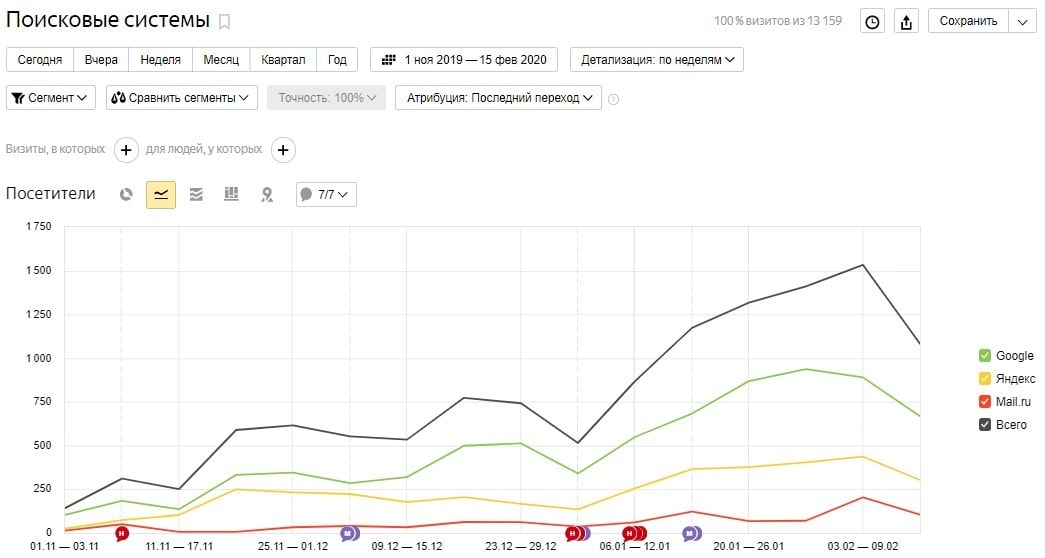The height and width of the screenshot is (558, 1045).
Task: Click the Mail.ru legend label
Action: 1014,401
